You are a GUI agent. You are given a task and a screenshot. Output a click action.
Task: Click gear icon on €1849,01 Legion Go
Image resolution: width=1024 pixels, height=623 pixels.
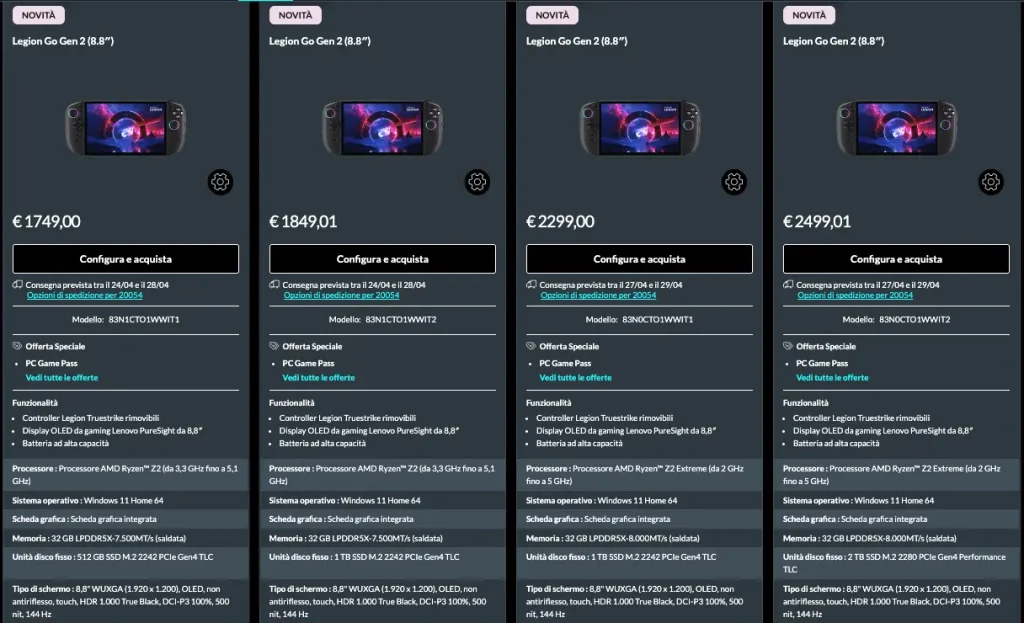click(478, 182)
